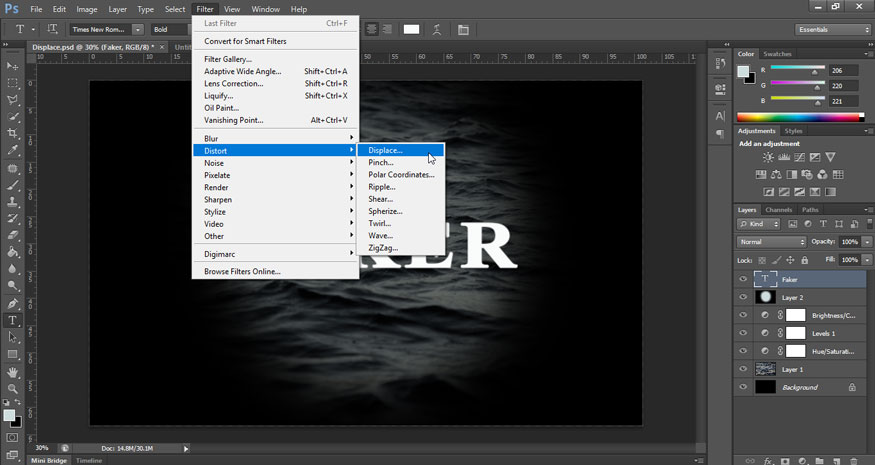The height and width of the screenshot is (465, 875).
Task: Select the Rectangular Marquee tool
Action: 12,83
